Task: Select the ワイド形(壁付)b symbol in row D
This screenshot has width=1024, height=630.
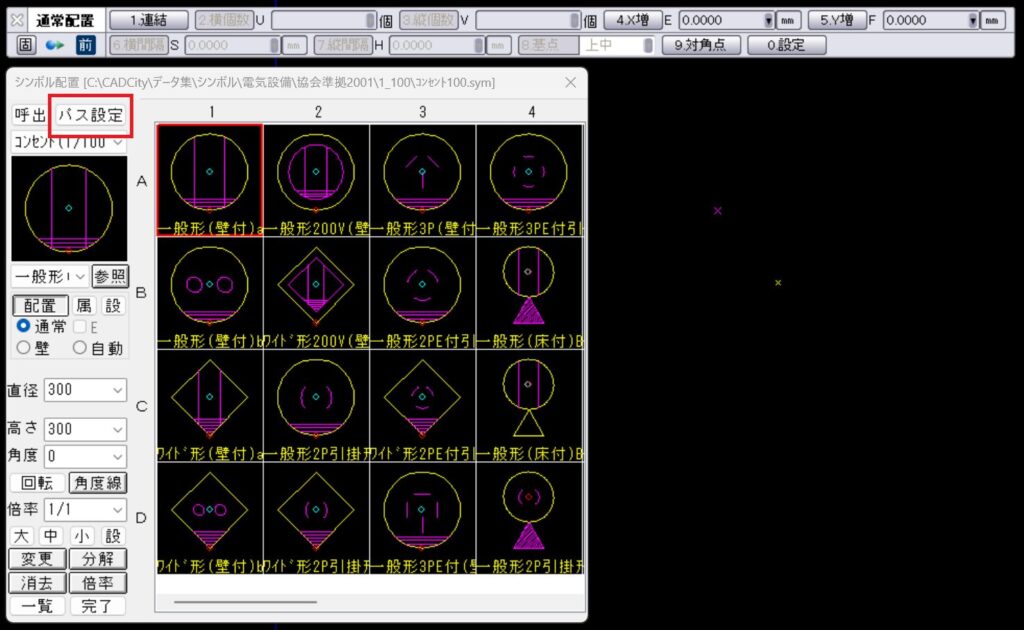Action: [210, 518]
